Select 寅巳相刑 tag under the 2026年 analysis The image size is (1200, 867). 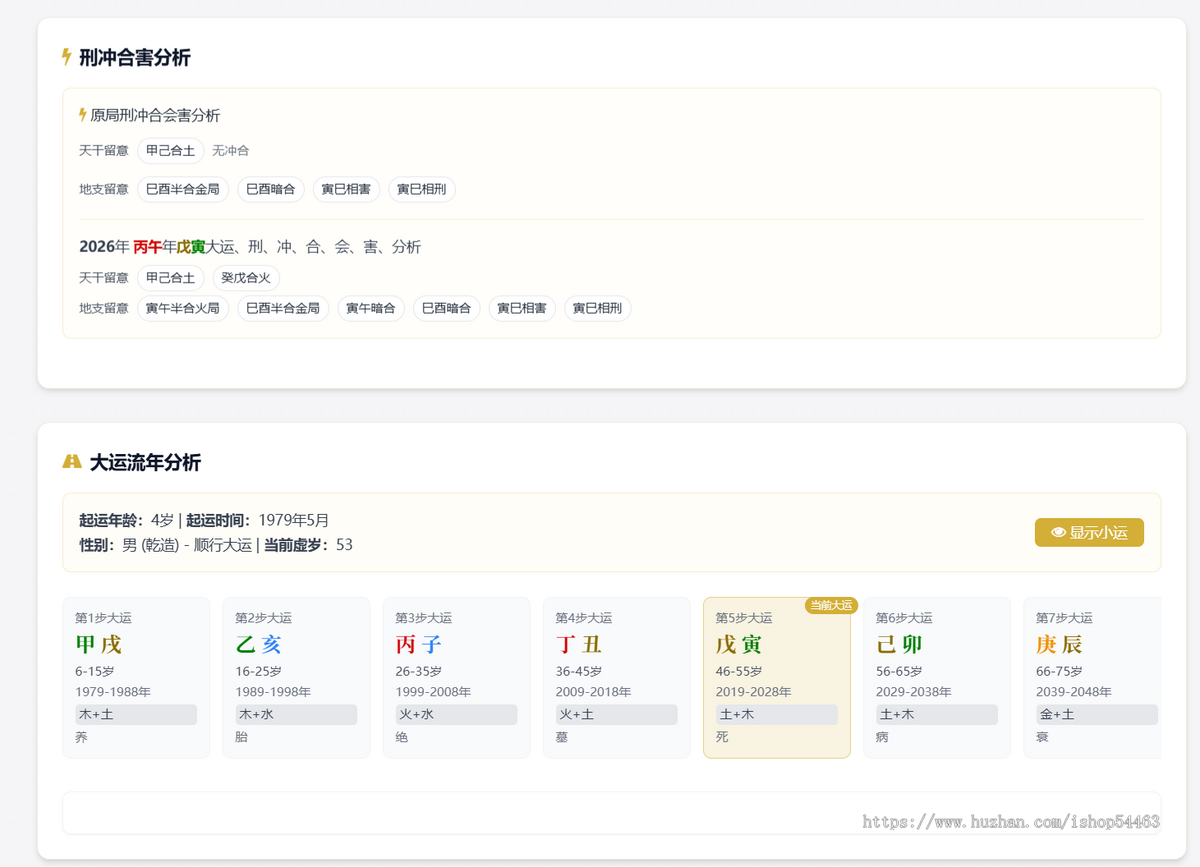[x=598, y=308]
